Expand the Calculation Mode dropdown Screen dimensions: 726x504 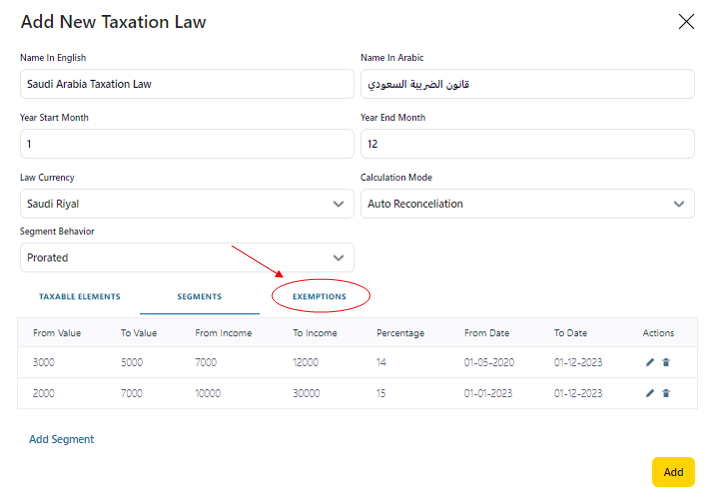[527, 204]
